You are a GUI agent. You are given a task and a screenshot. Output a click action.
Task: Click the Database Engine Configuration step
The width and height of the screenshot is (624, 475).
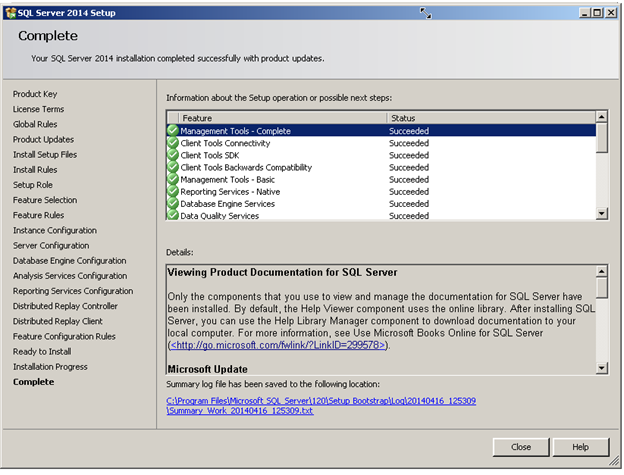[x=70, y=261]
